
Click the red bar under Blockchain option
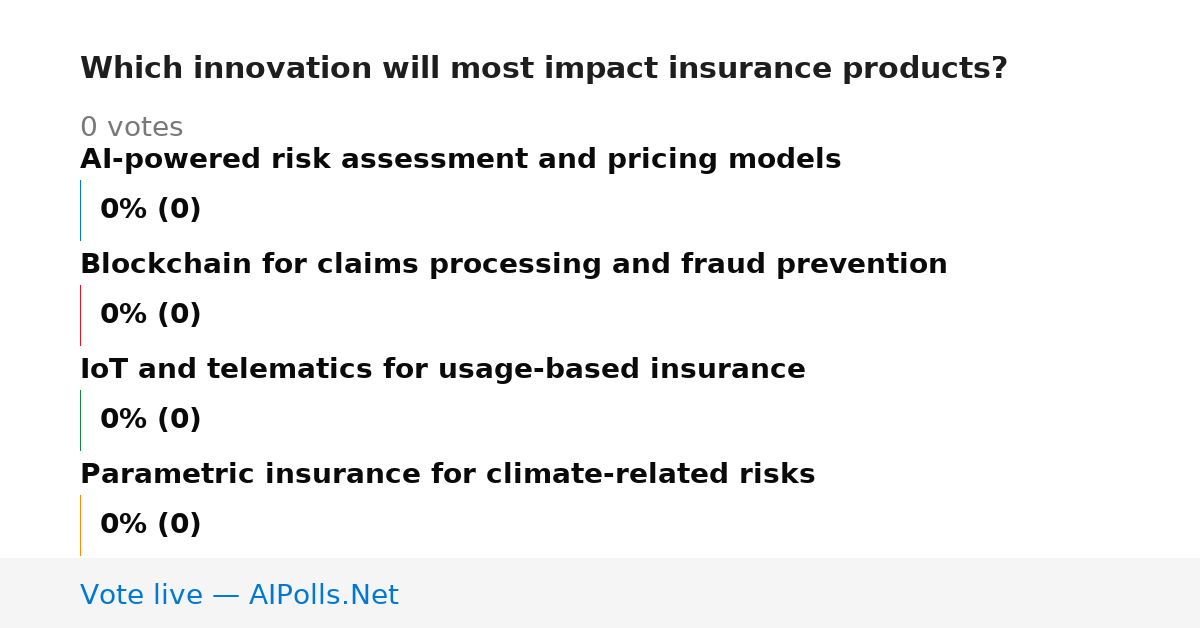tap(80, 315)
